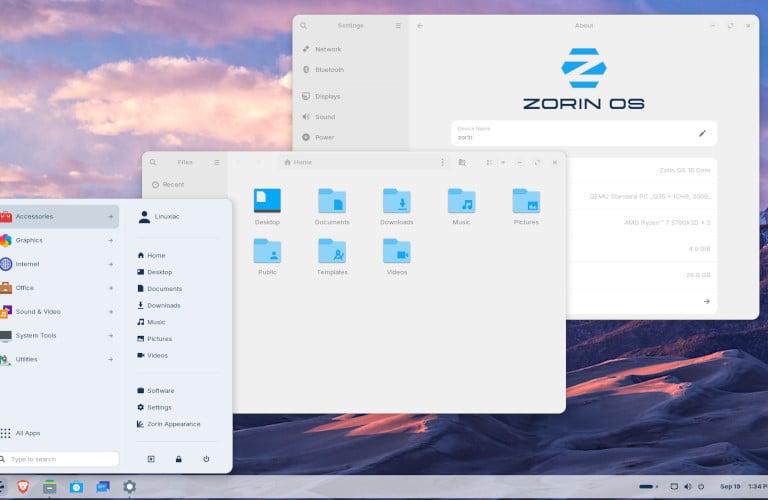Click the new folder icon in Files toolbar
The height and width of the screenshot is (500, 768).
coord(462,162)
